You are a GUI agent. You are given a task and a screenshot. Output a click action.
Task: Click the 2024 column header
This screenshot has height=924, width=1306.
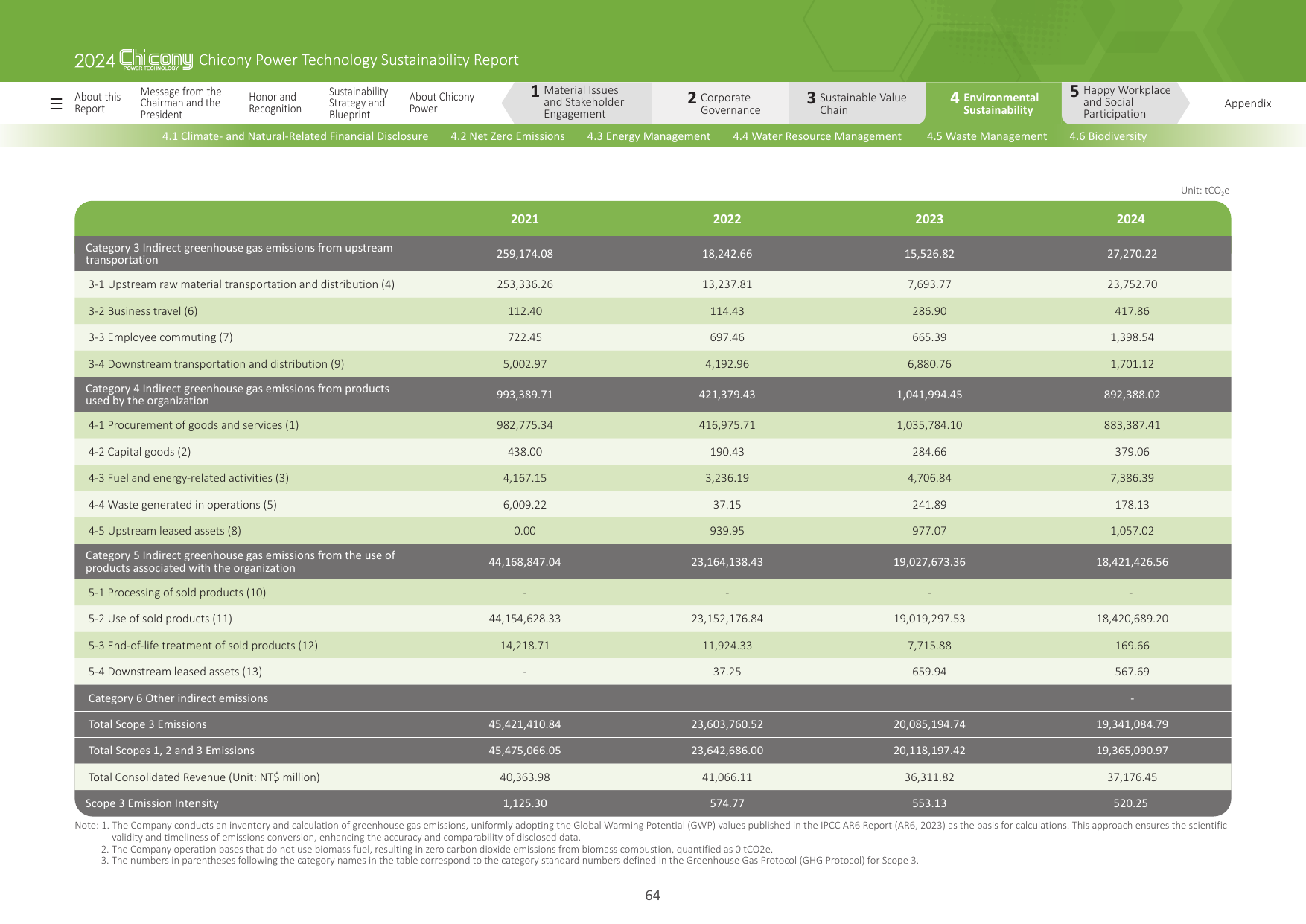click(x=1130, y=219)
